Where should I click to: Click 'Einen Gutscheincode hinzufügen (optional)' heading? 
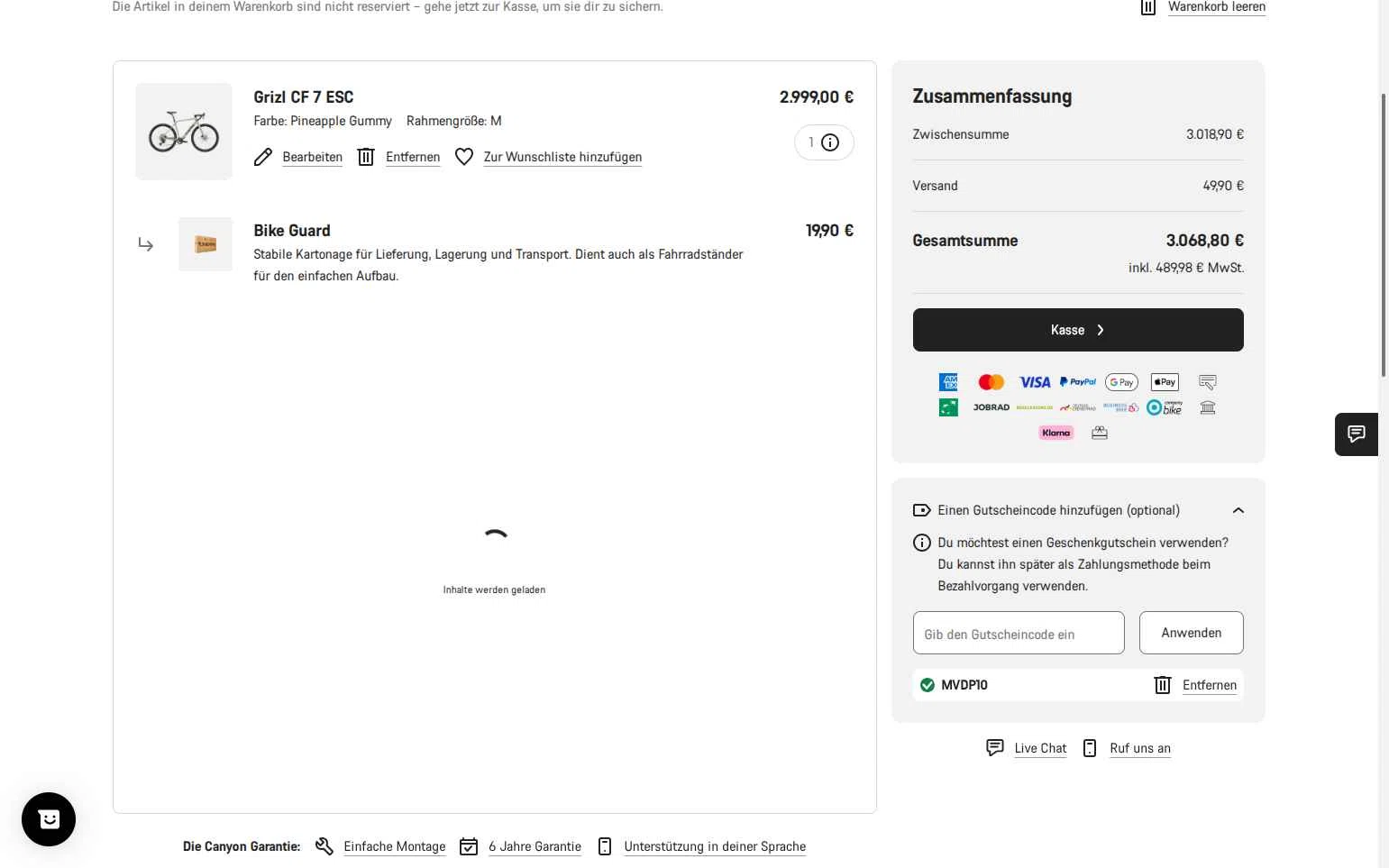1058,510
